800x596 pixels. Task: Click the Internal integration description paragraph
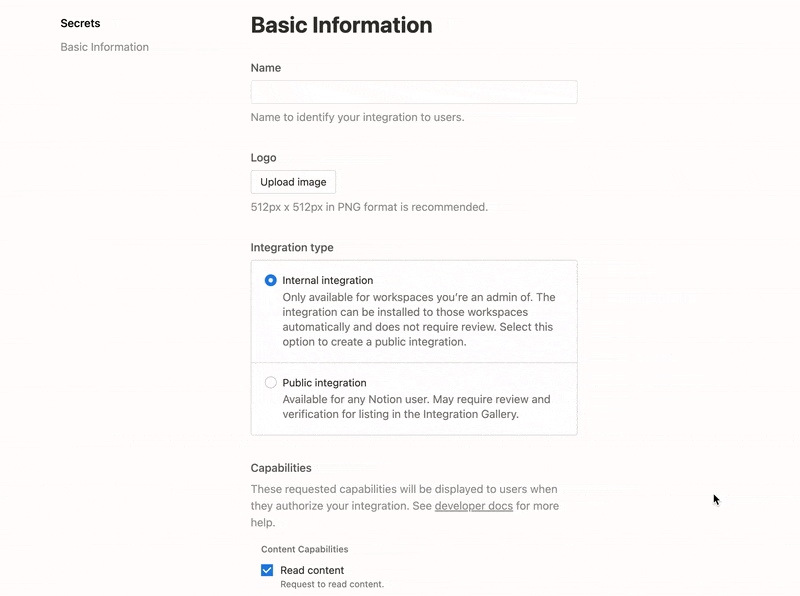tap(419, 319)
